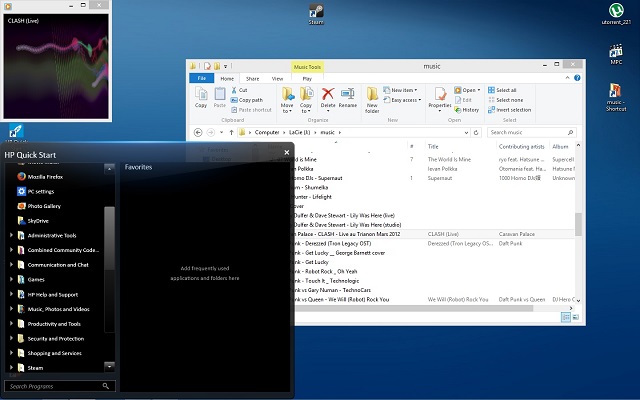Open the address bar history dropdown
The width and height of the screenshot is (640, 400).
[466, 132]
